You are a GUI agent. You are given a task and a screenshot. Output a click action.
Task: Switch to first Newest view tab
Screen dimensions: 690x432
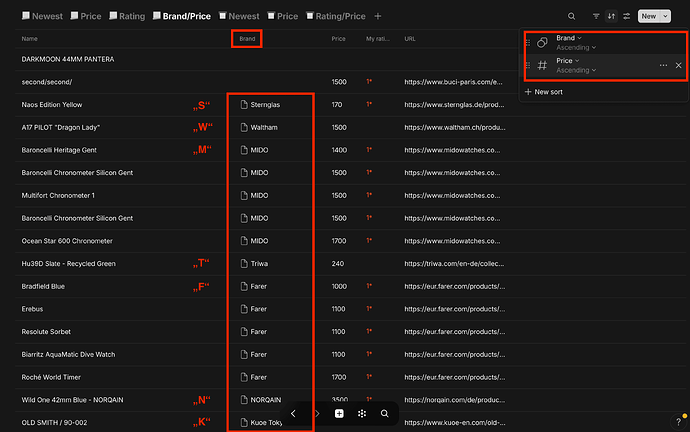coord(42,16)
